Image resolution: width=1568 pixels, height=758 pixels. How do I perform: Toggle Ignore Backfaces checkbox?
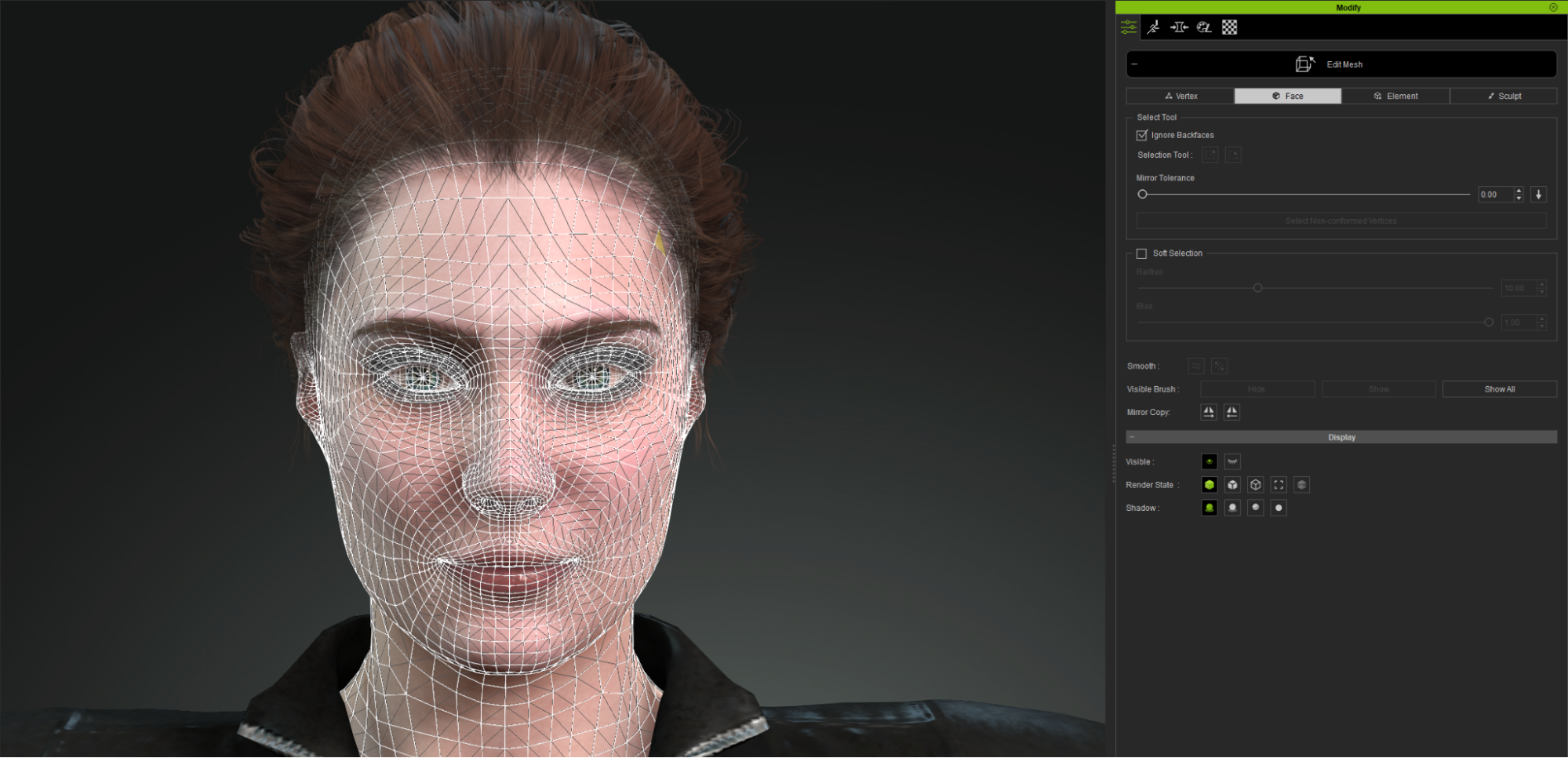coord(1142,135)
